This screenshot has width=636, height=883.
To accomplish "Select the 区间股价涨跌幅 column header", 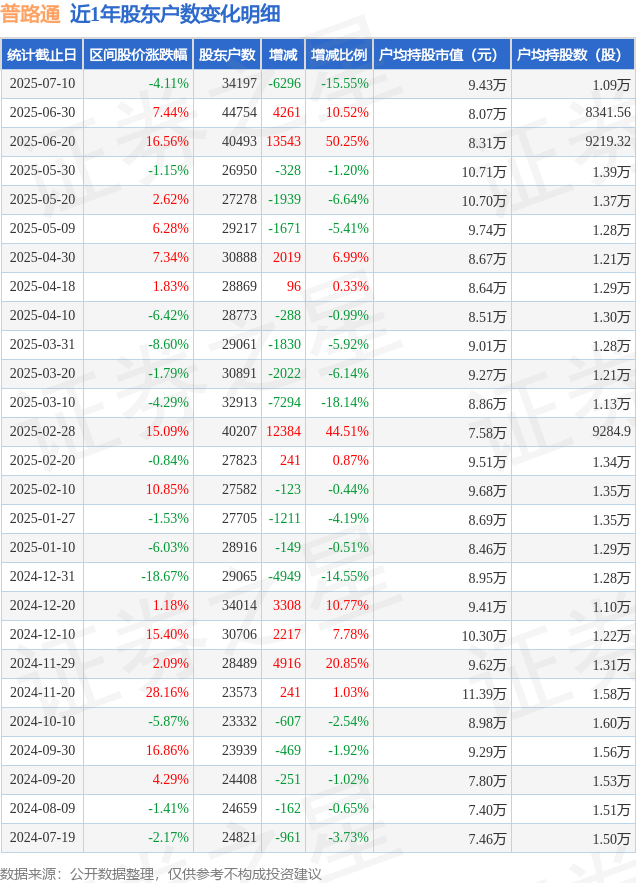I will point(138,55).
